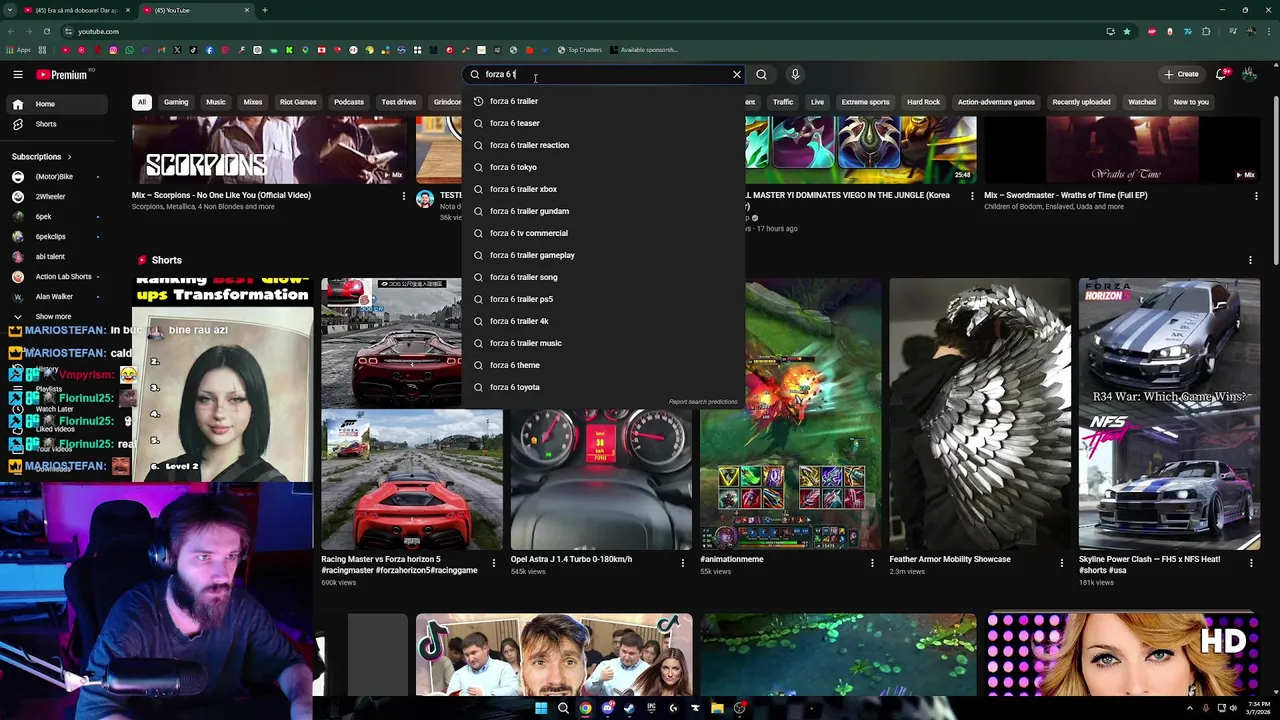Expand the Subscriptions section chevron
The width and height of the screenshot is (1280, 720).
pos(70,157)
